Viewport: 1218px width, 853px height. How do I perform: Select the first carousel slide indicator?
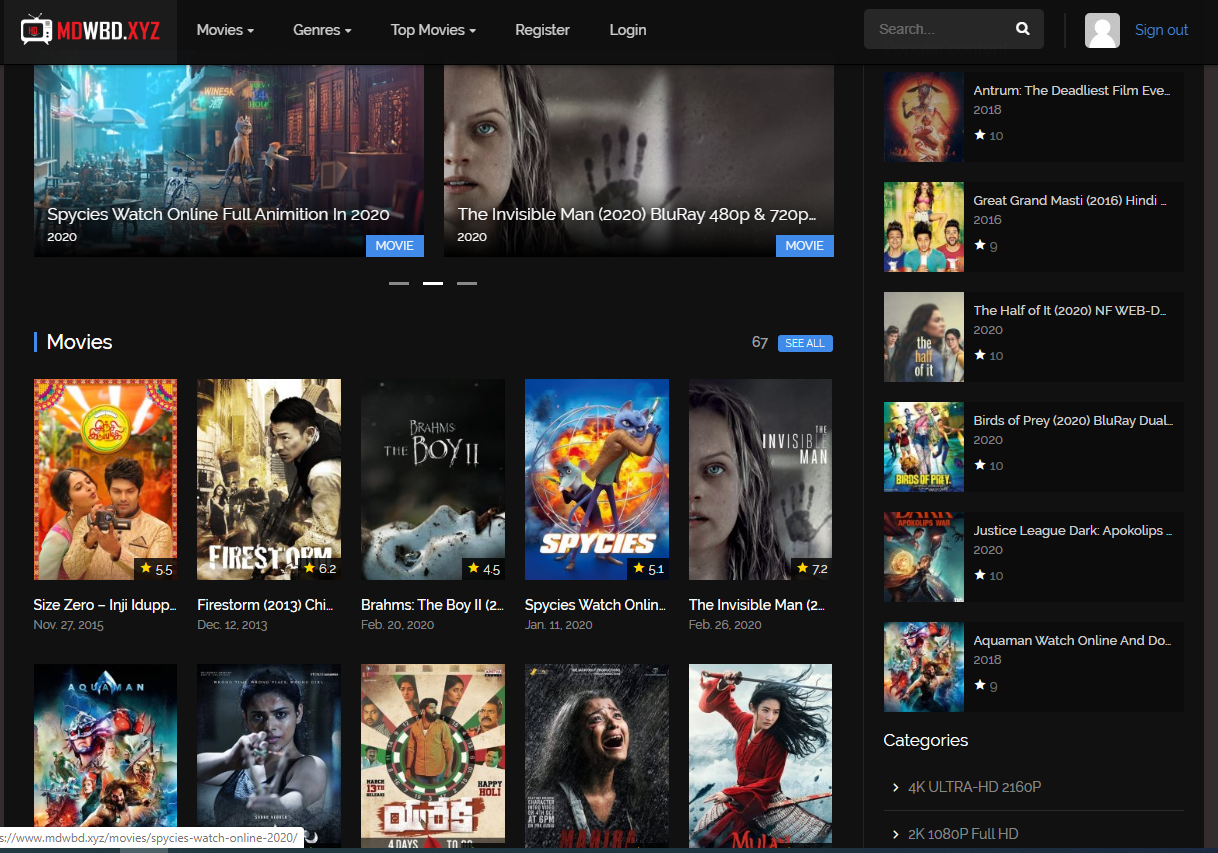(x=399, y=284)
